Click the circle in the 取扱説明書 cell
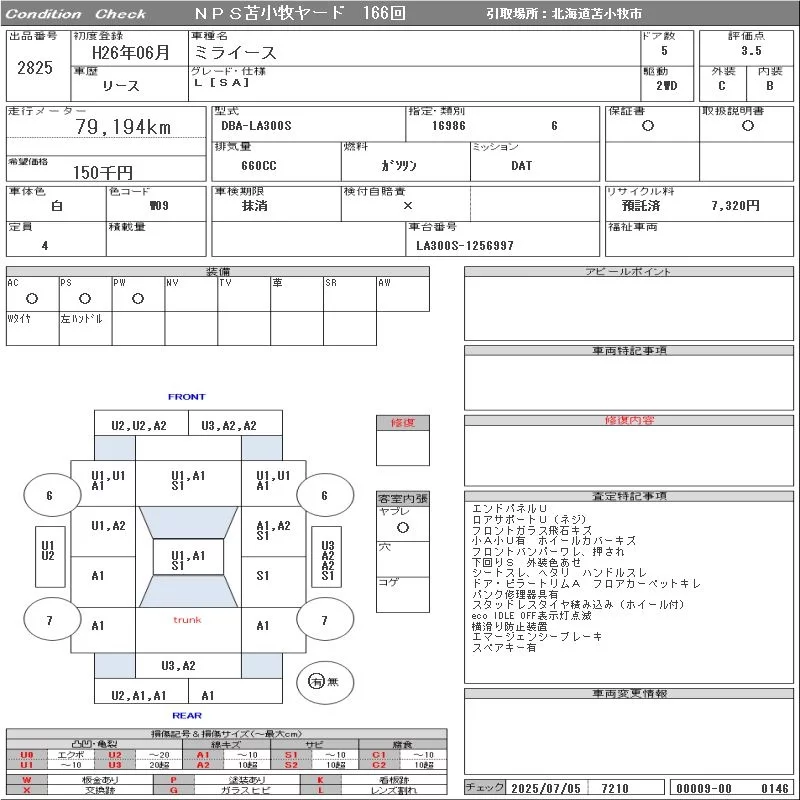This screenshot has width=800, height=800. point(747,126)
